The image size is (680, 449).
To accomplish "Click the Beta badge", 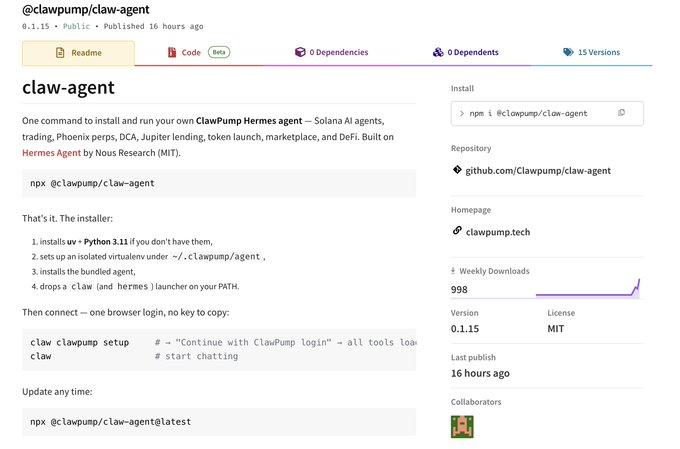I will point(219,52).
